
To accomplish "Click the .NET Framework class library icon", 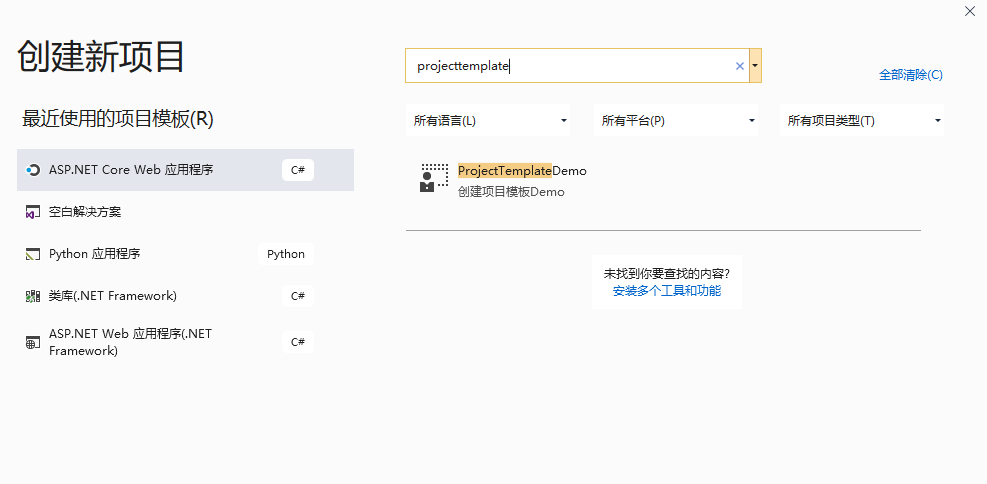I will [33, 296].
